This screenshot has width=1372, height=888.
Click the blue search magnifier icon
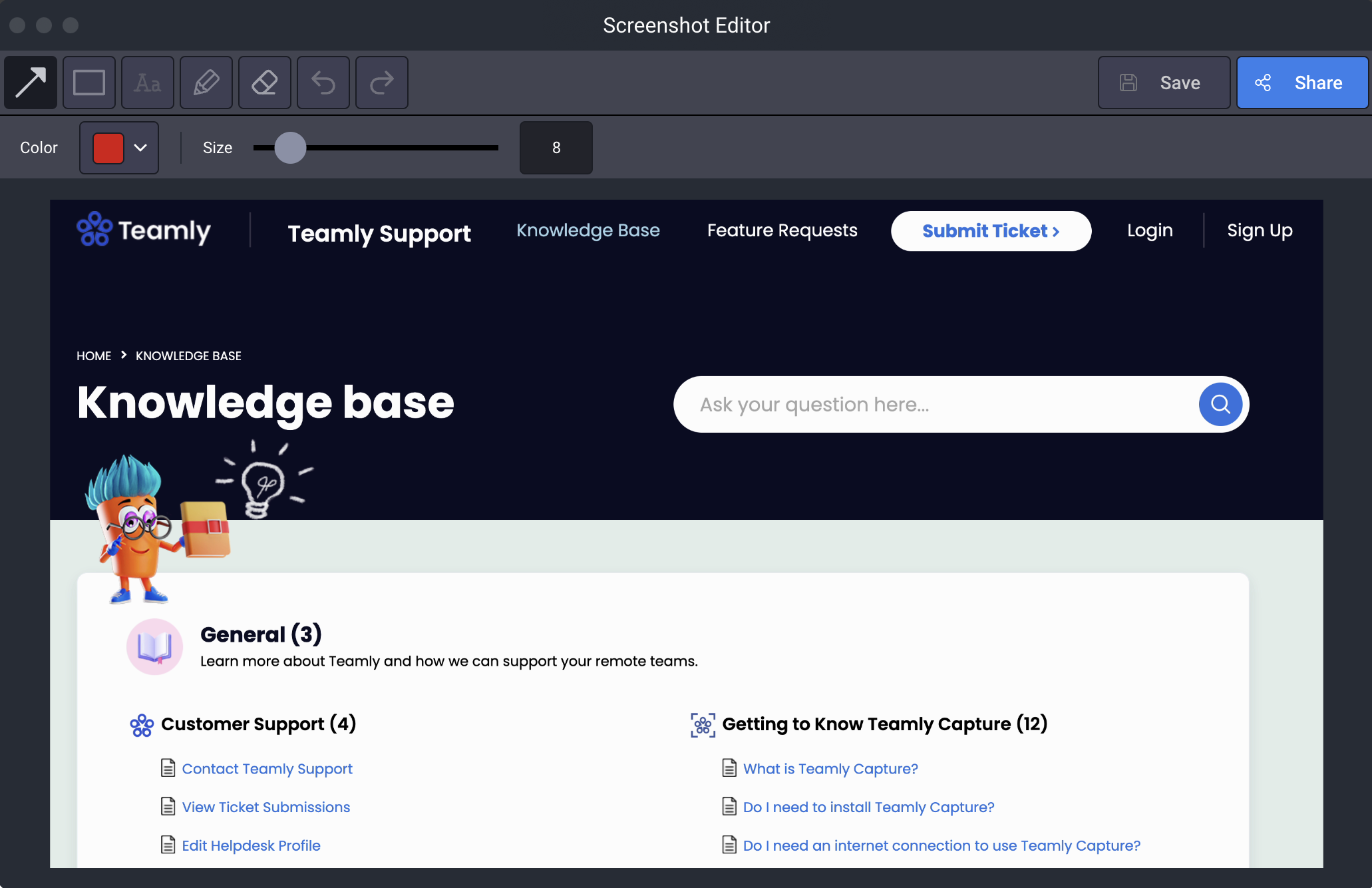[x=1220, y=404]
